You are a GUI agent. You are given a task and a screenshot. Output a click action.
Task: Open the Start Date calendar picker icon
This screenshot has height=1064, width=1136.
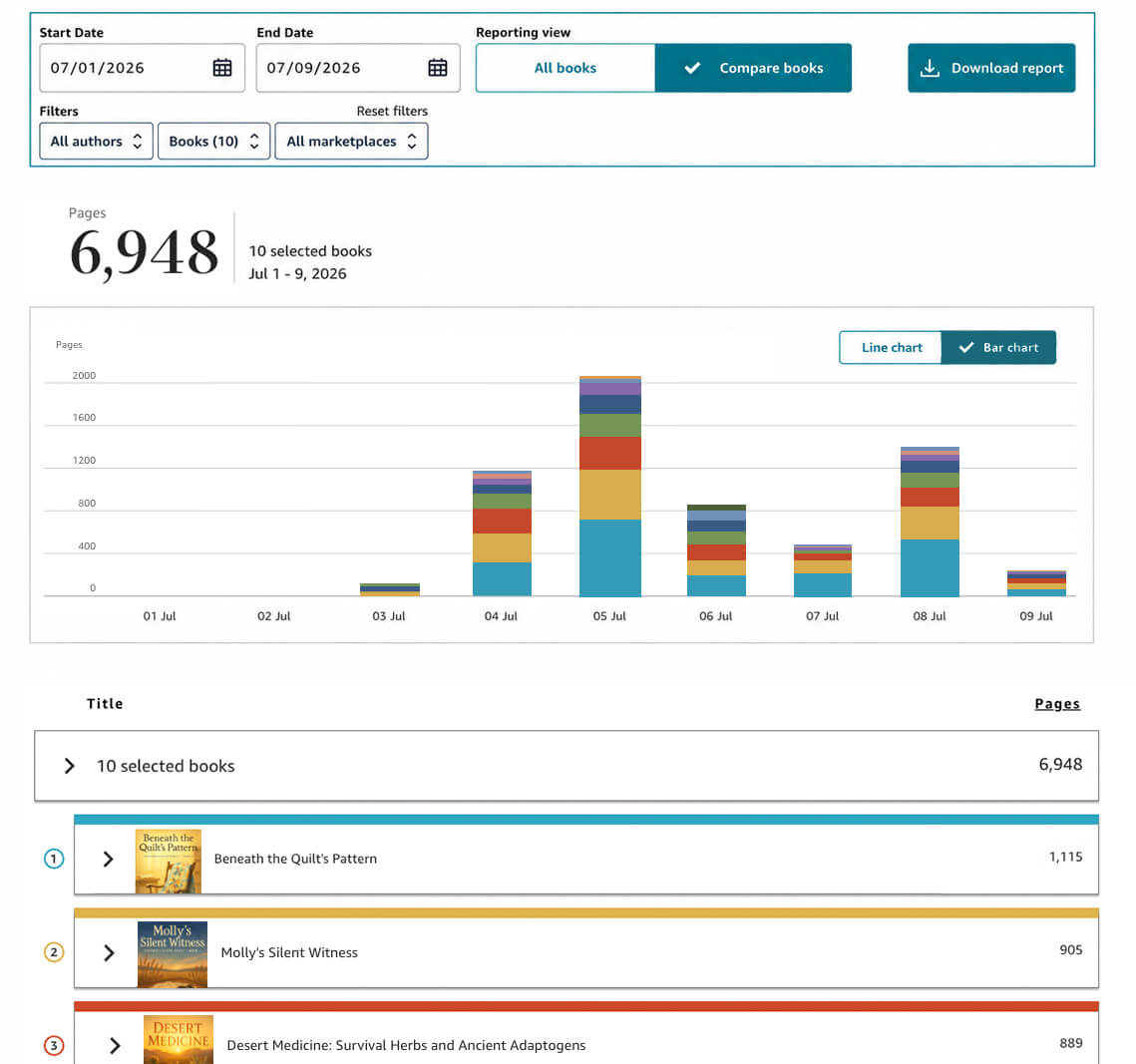point(222,68)
